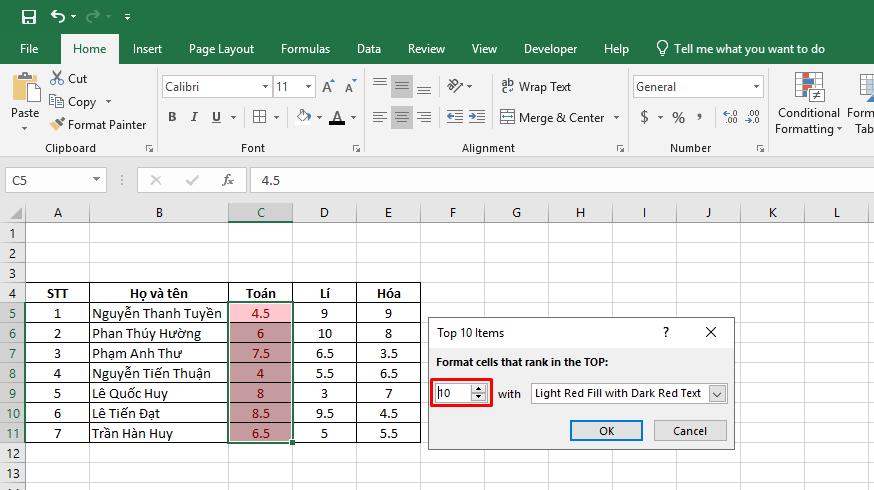Toggle middle align
The image size is (874, 490).
(402, 86)
